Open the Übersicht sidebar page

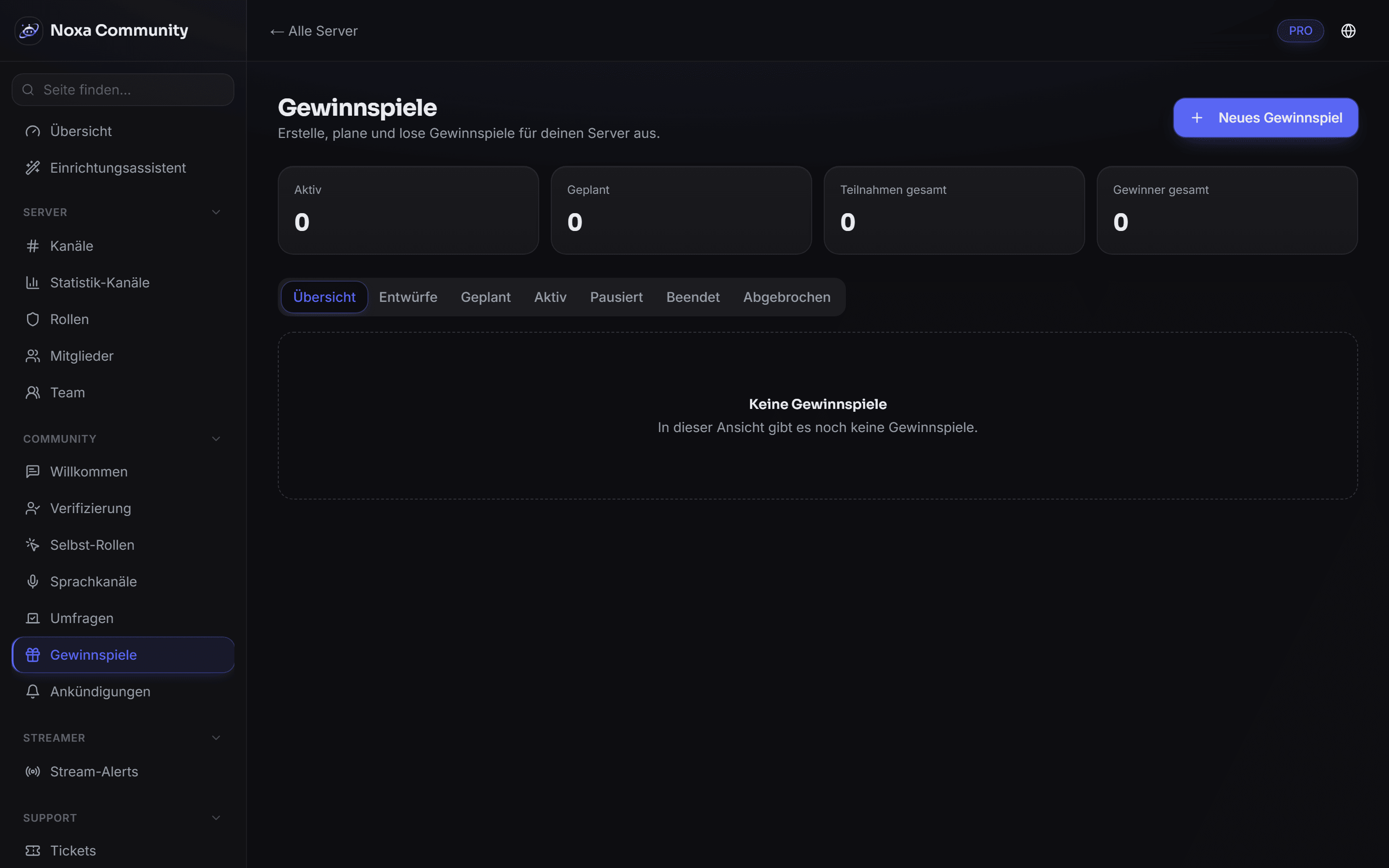[x=123, y=132]
